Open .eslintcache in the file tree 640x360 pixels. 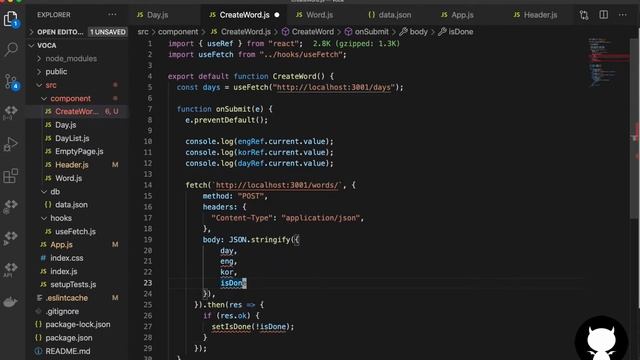click(x=67, y=298)
